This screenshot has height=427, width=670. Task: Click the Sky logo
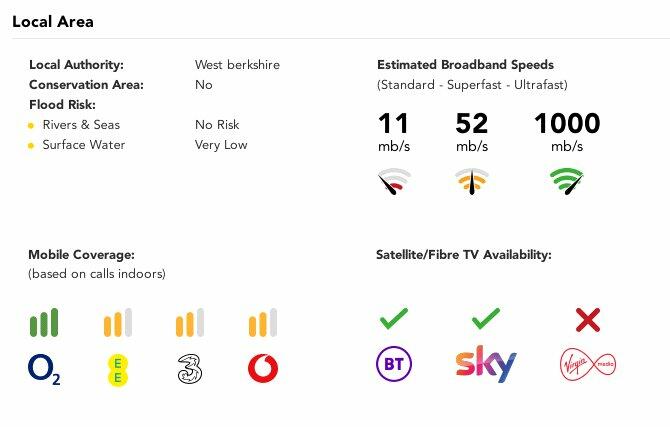point(486,365)
